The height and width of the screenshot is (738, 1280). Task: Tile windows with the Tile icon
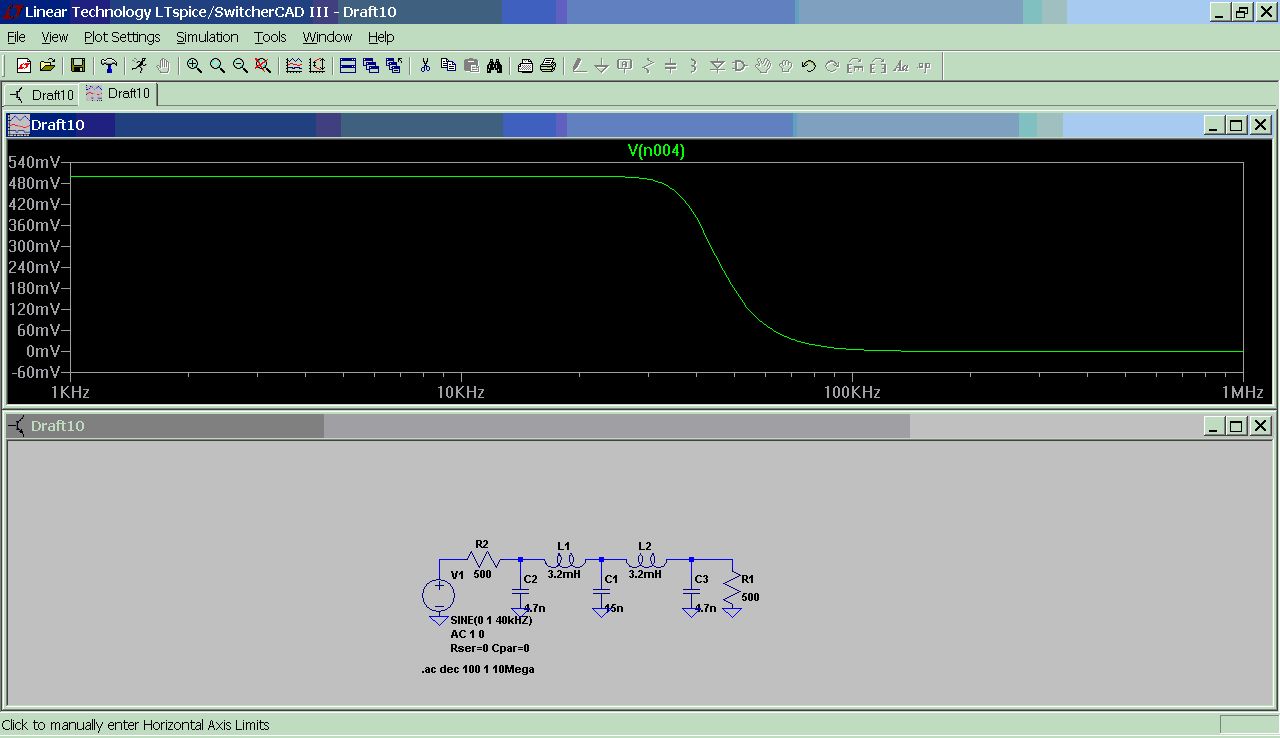pos(348,66)
